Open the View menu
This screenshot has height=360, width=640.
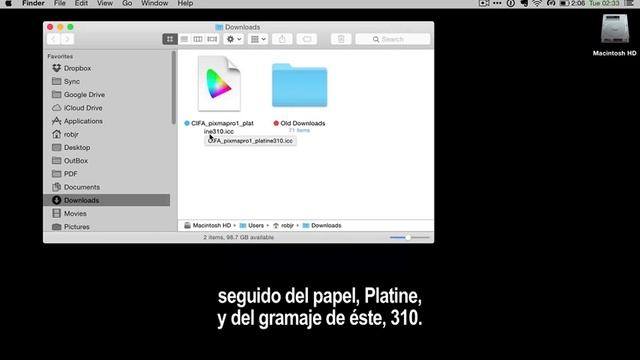click(x=105, y=3)
